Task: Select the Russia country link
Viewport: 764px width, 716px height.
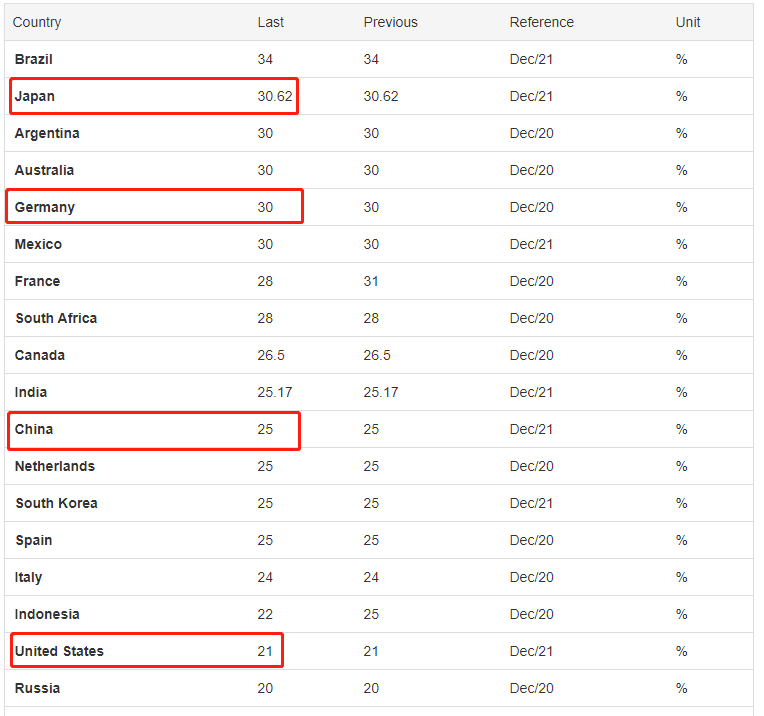Action: 37,689
